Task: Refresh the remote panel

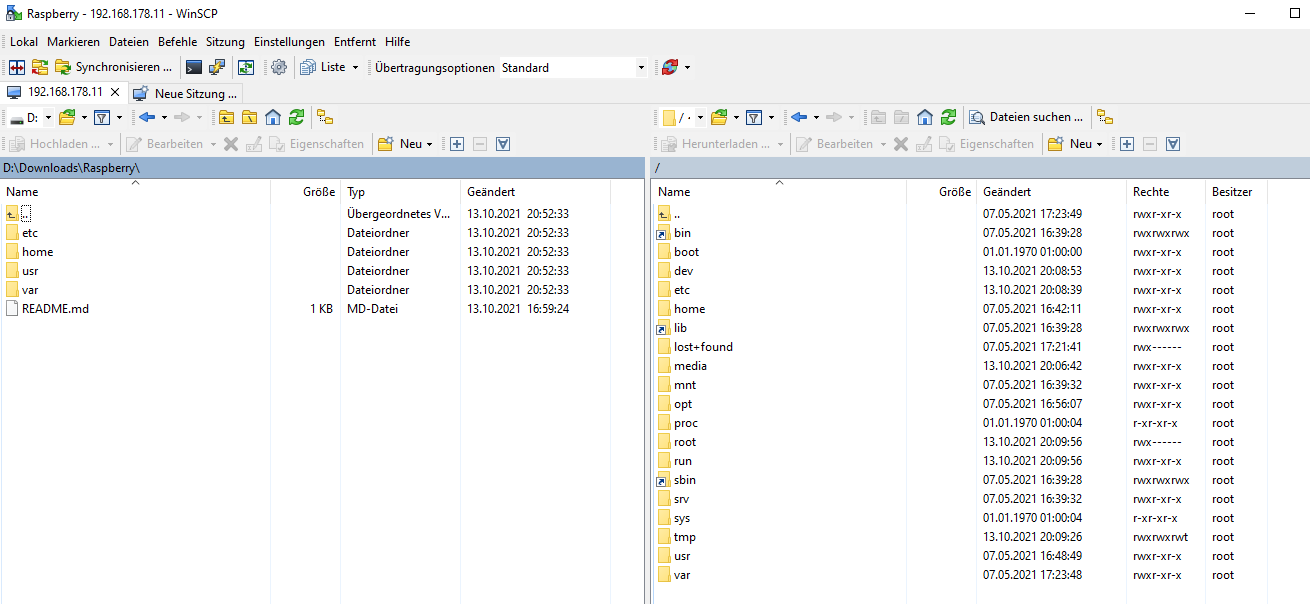Action: pos(948,117)
